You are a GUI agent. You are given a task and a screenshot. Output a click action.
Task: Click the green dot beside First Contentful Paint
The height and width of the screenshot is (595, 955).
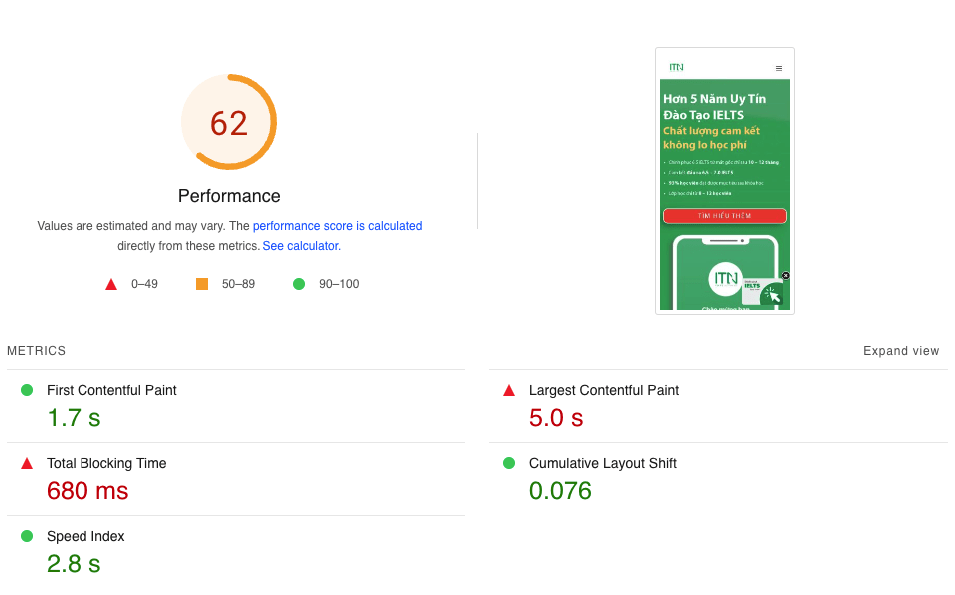pos(27,390)
